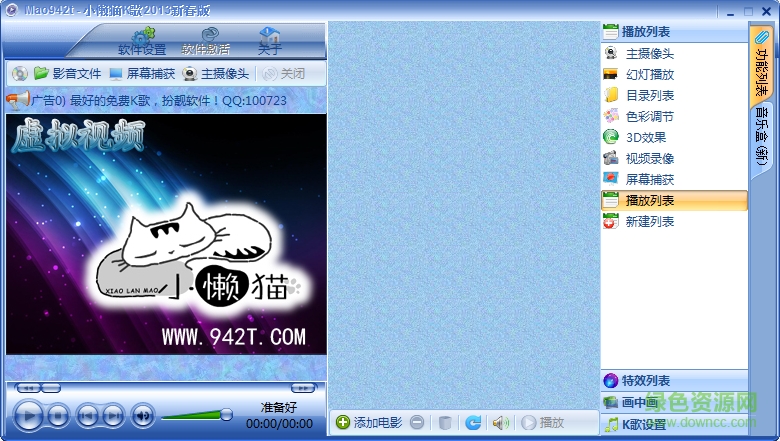The image size is (780, 441).
Task: Skip to the previous track
Action: [x=88, y=415]
